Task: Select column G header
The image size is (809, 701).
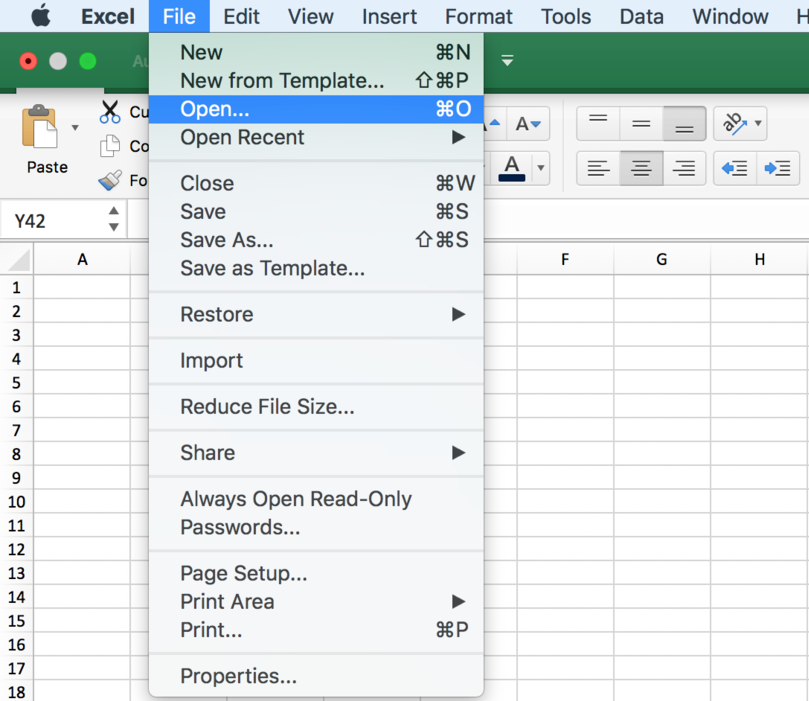Action: coord(662,259)
